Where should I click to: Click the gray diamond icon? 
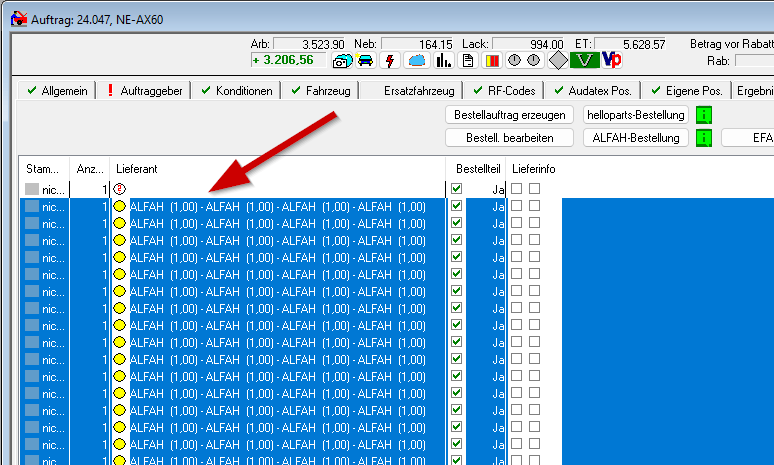[557, 61]
